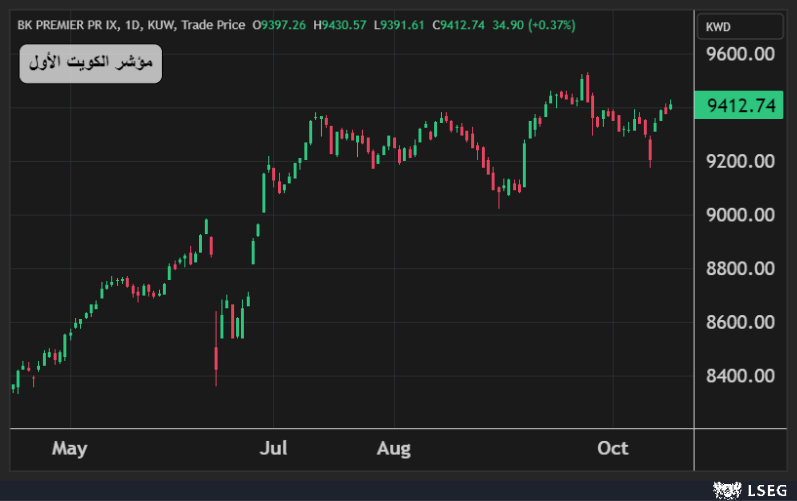Image resolution: width=797 pixels, height=501 pixels.
Task: Click the 8400.00 price axis label
Action: pos(741,377)
